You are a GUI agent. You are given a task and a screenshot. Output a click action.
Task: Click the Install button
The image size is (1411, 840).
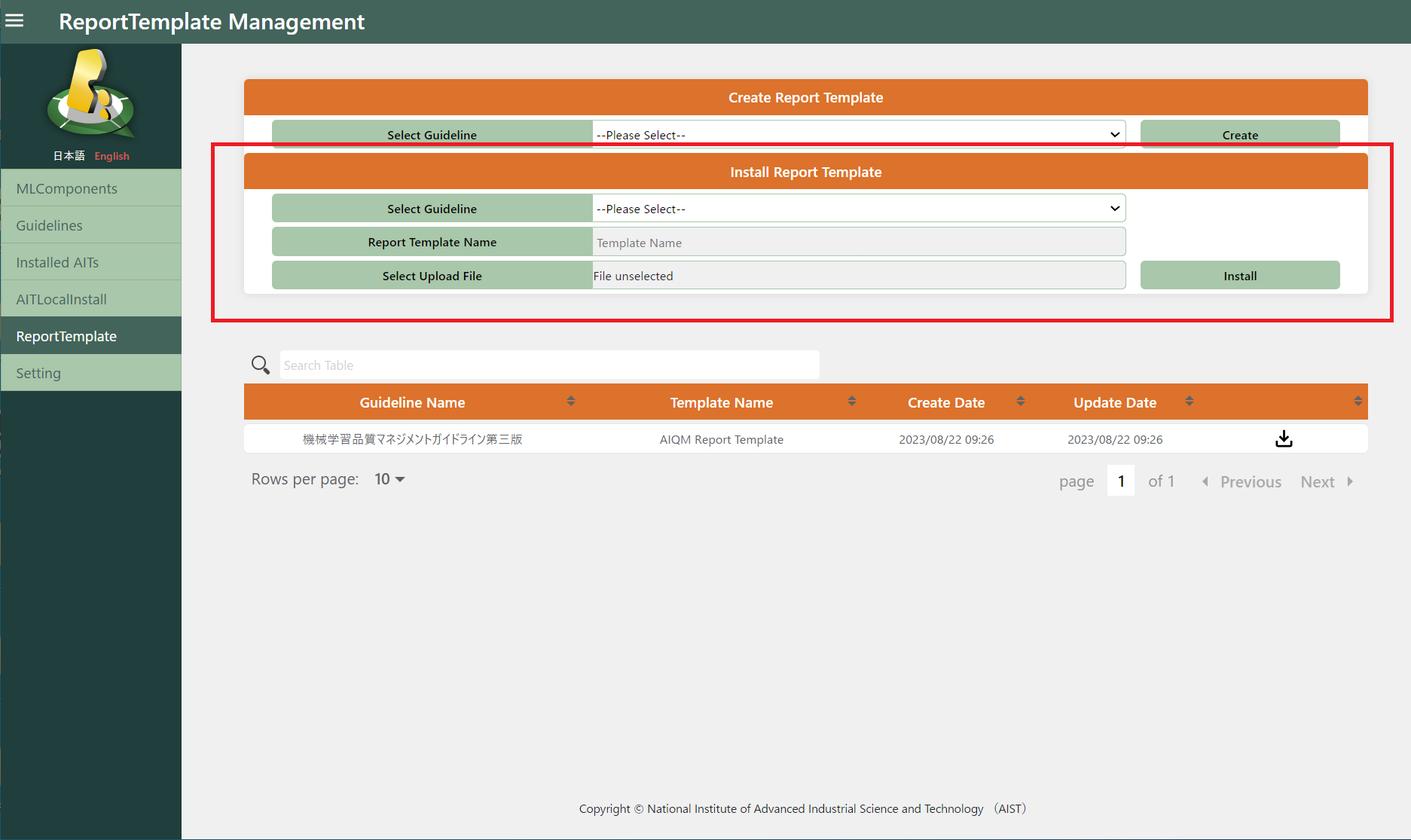1239,276
